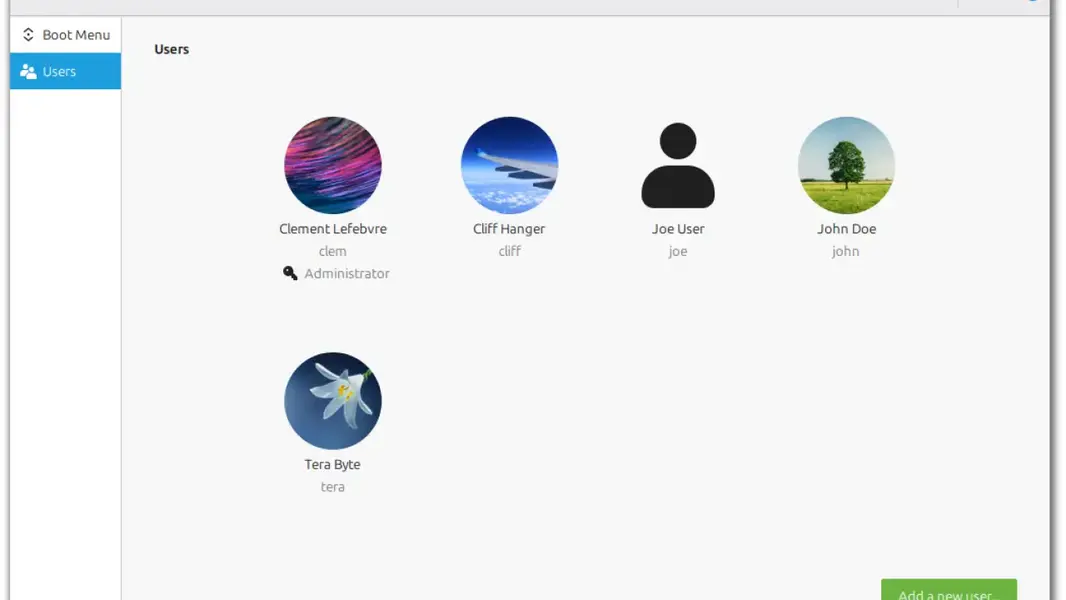This screenshot has height=600, width=1066.
Task: Click the Add a new user button
Action: point(948,590)
